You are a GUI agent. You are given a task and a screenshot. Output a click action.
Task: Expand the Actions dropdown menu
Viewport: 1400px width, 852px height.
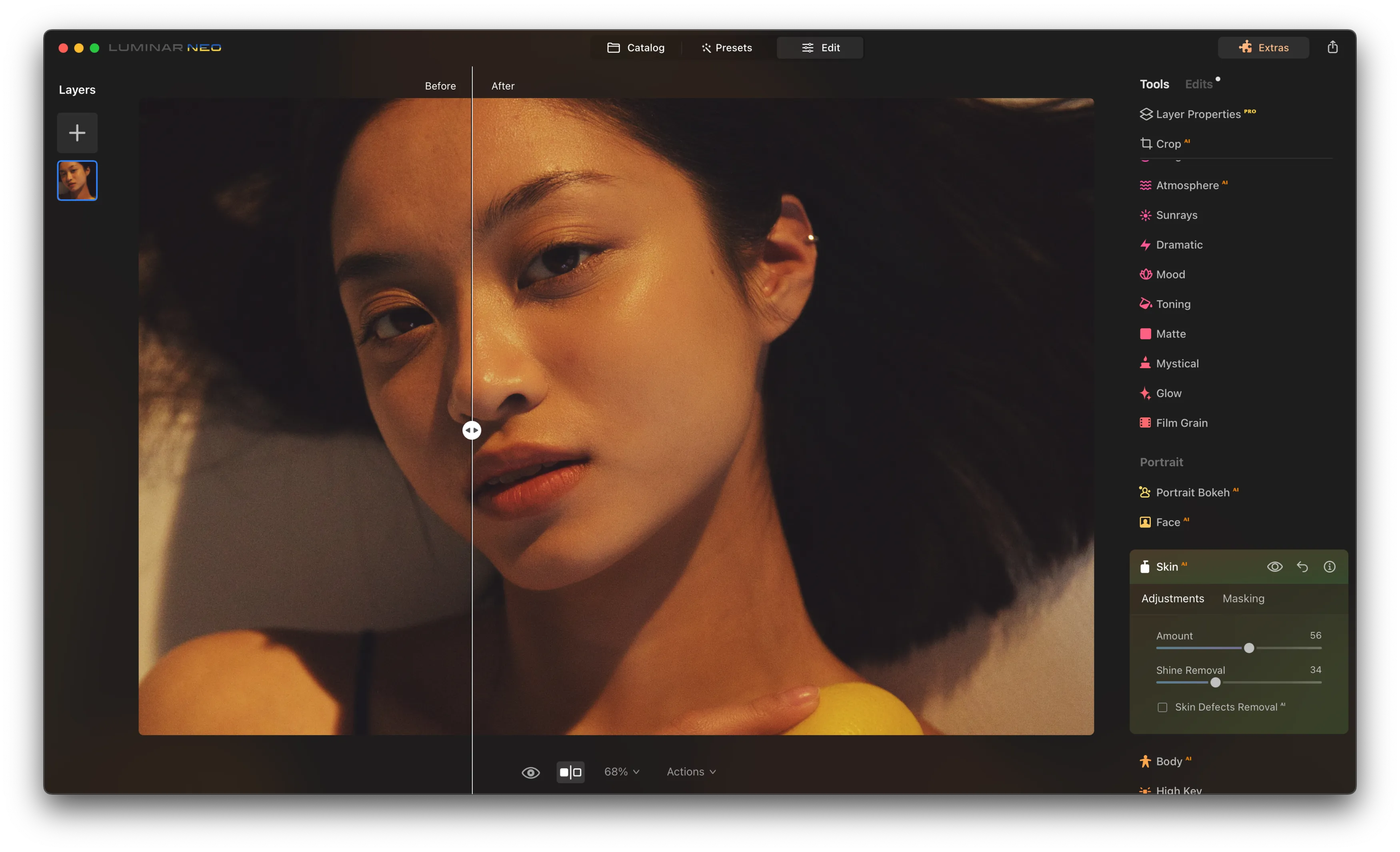690,772
